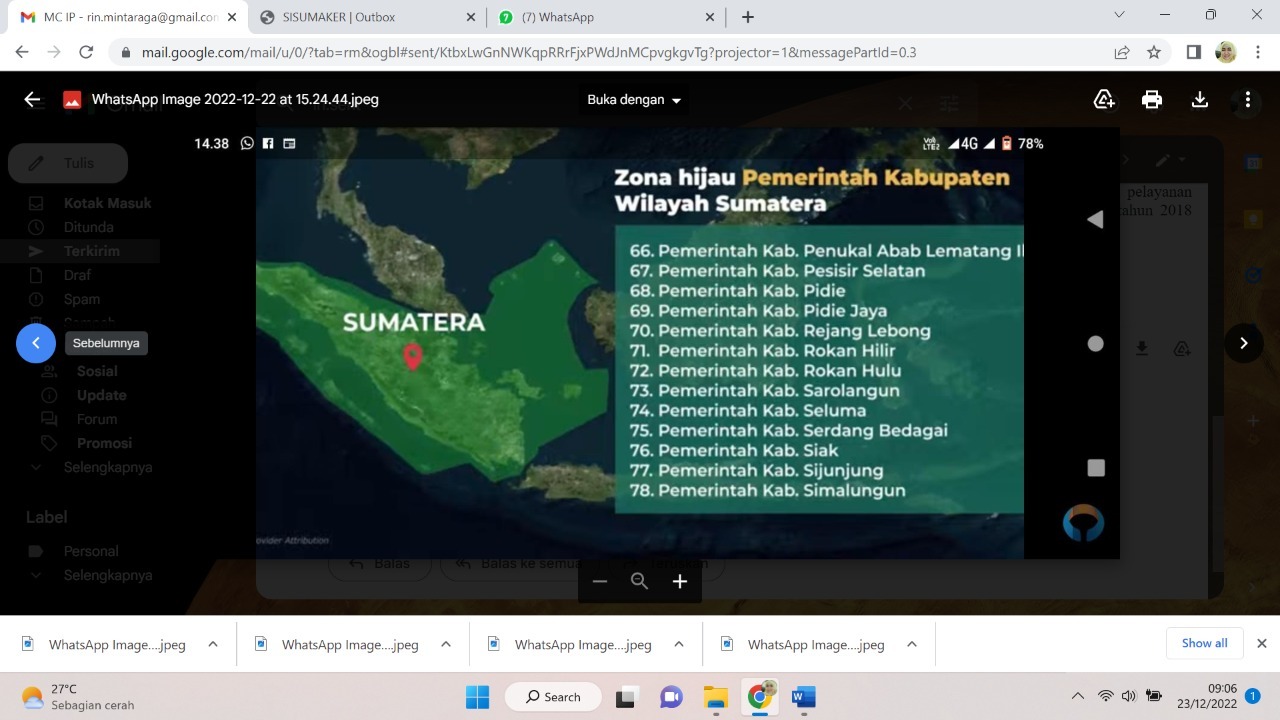Close the SISUMAKER Outbox tab

(x=470, y=17)
